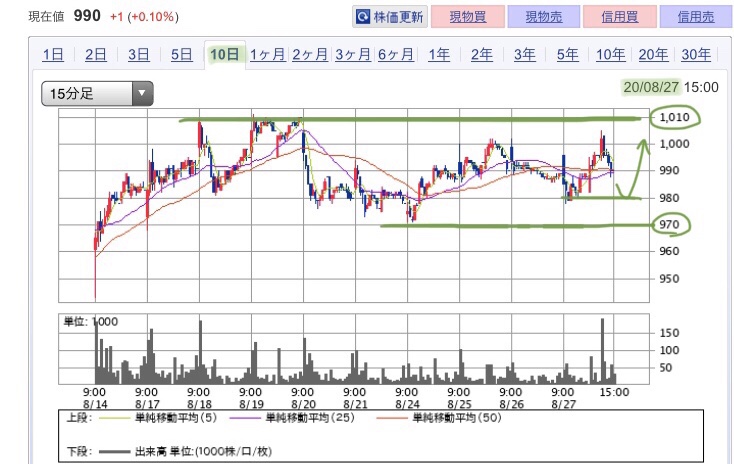Click the 8/14 date axis label

[95, 404]
